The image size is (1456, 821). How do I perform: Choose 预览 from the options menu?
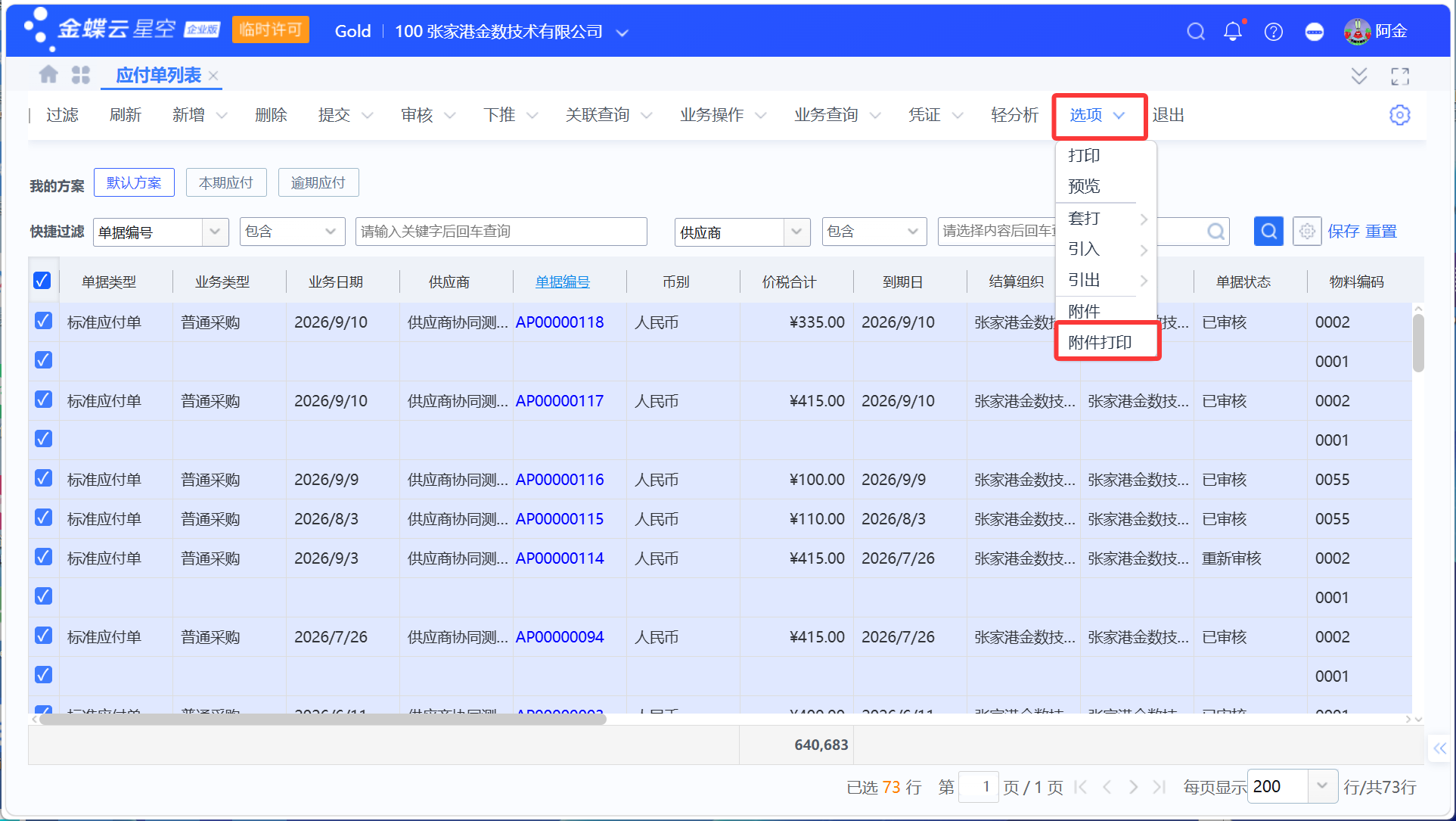[1084, 186]
